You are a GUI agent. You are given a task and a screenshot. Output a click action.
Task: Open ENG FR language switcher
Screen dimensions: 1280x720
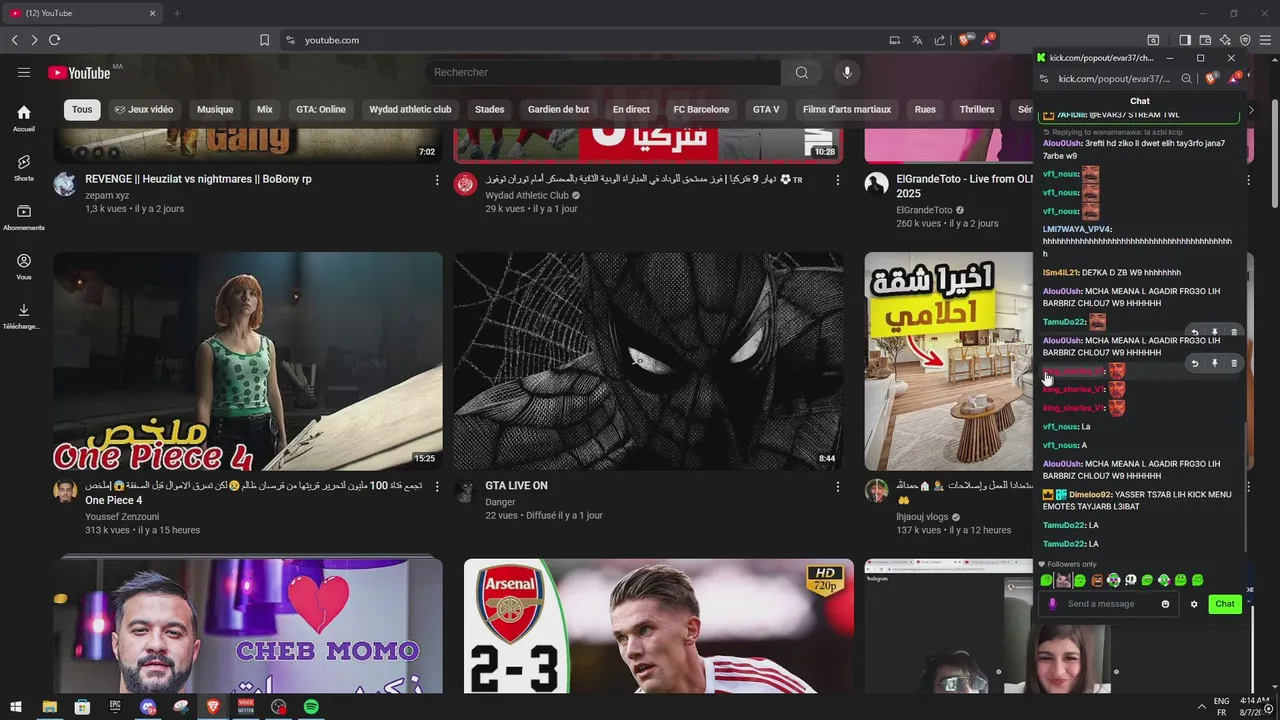[1221, 707]
